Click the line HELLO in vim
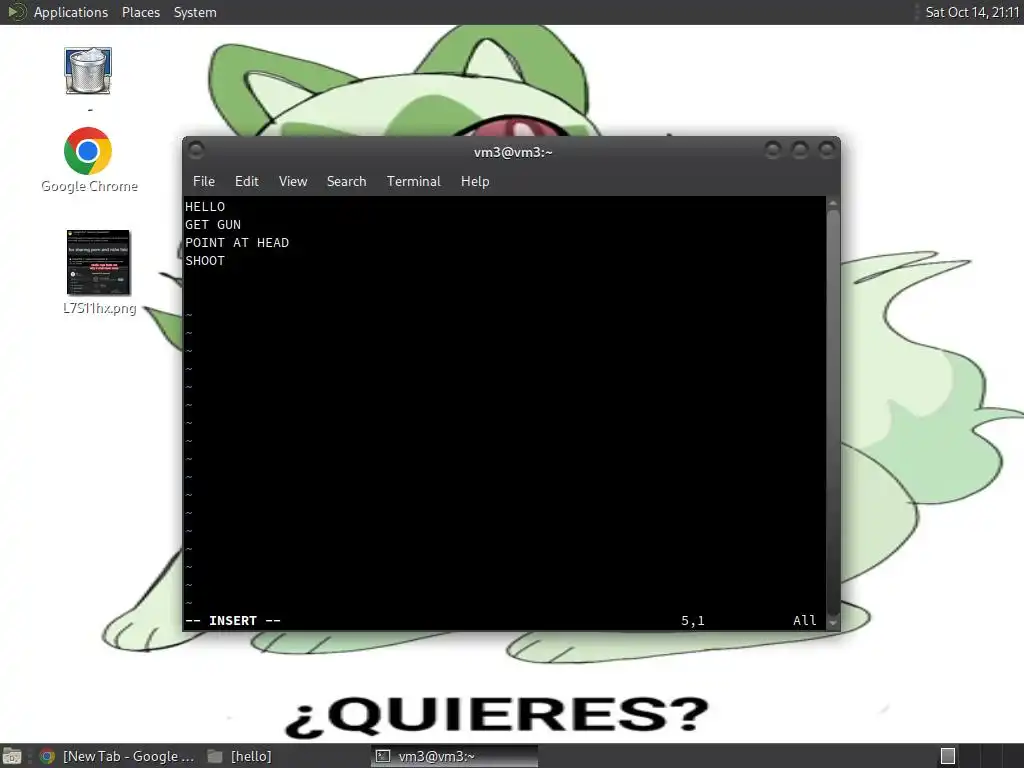1024x768 pixels. click(205, 207)
